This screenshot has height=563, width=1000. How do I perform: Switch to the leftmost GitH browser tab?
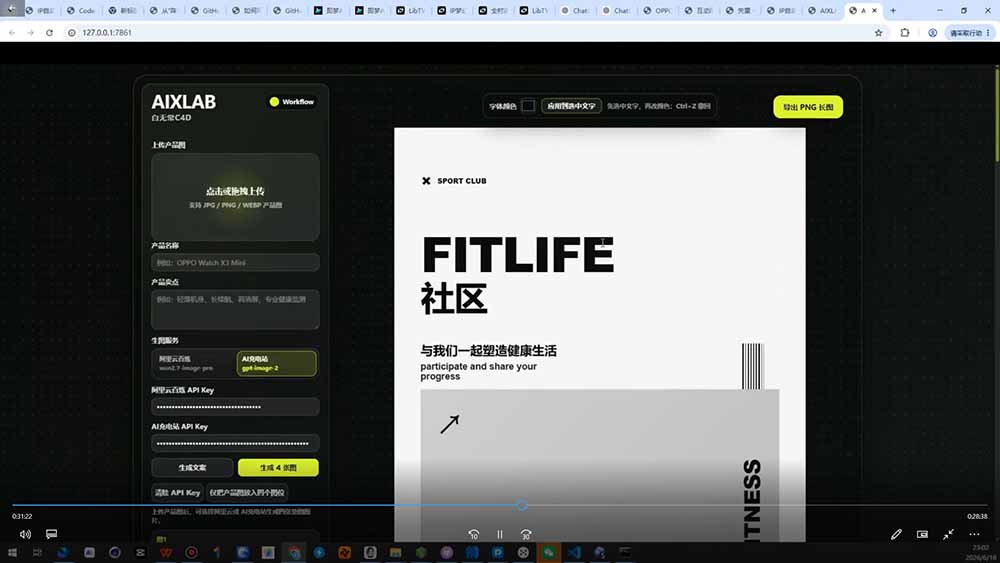pyautogui.click(x=205, y=10)
